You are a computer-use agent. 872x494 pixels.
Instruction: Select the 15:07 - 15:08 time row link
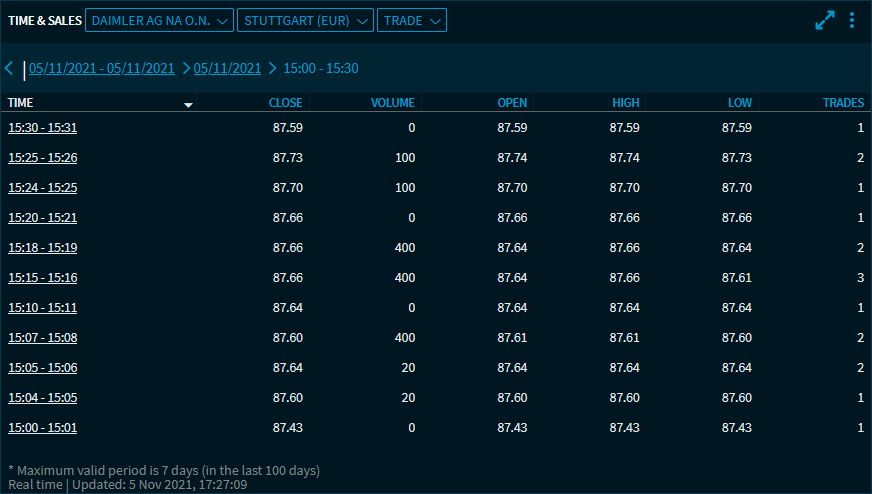[43, 338]
